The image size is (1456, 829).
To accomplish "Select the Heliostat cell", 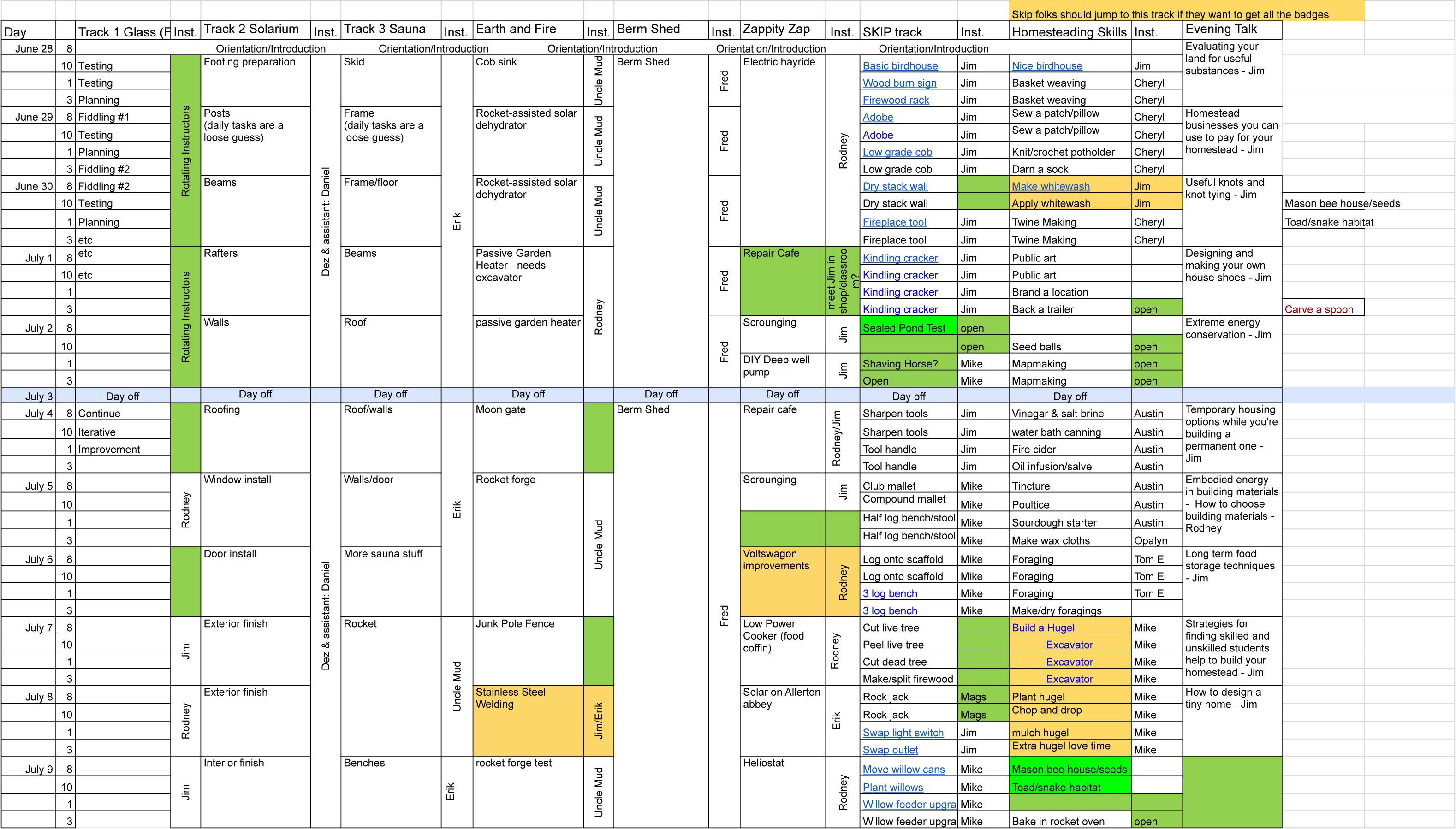I will click(782, 791).
